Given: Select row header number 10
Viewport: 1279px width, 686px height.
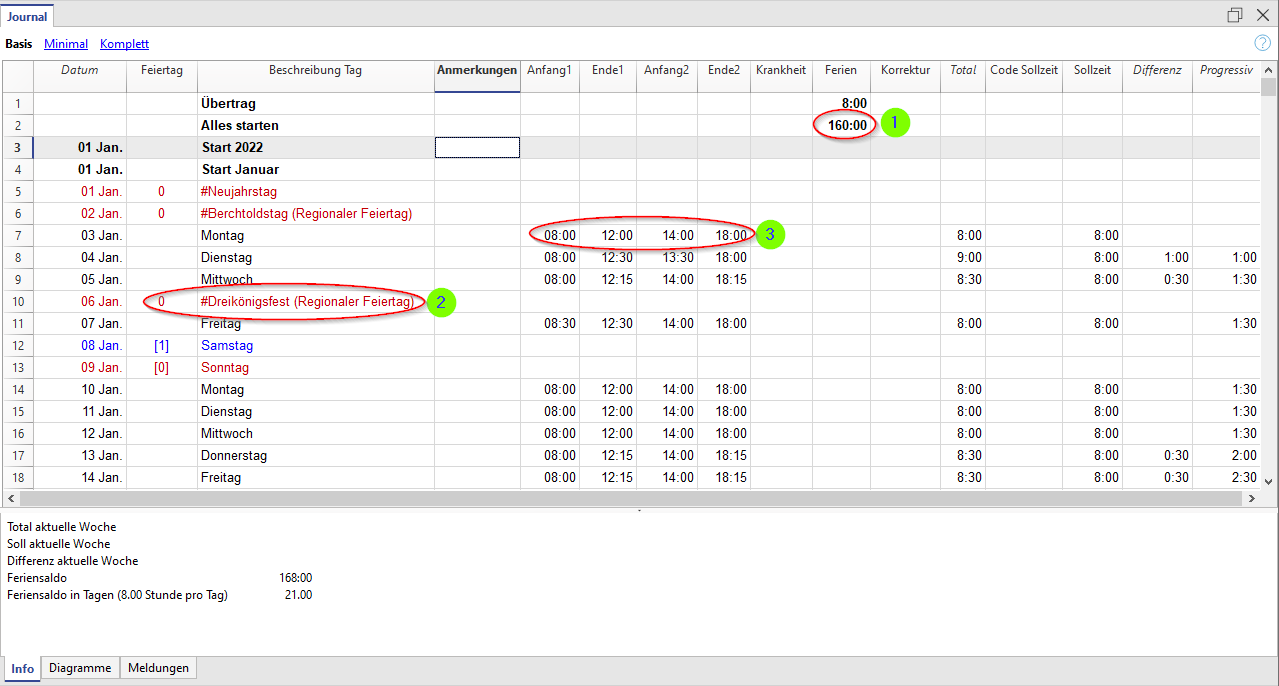Looking at the screenshot, I should tap(18, 302).
